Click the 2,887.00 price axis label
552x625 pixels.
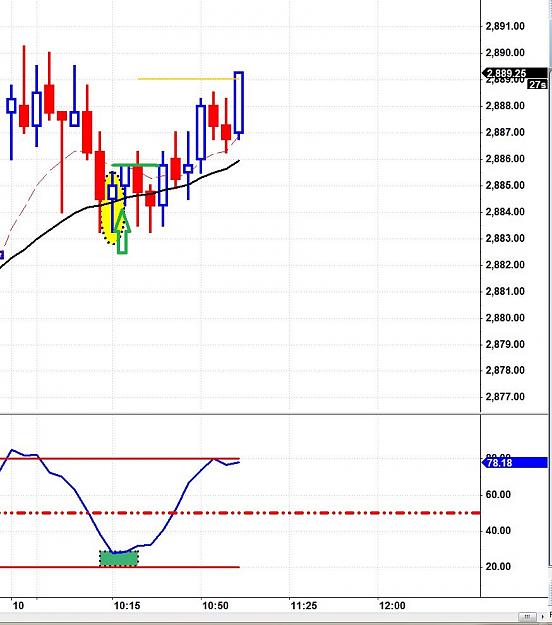click(x=505, y=132)
